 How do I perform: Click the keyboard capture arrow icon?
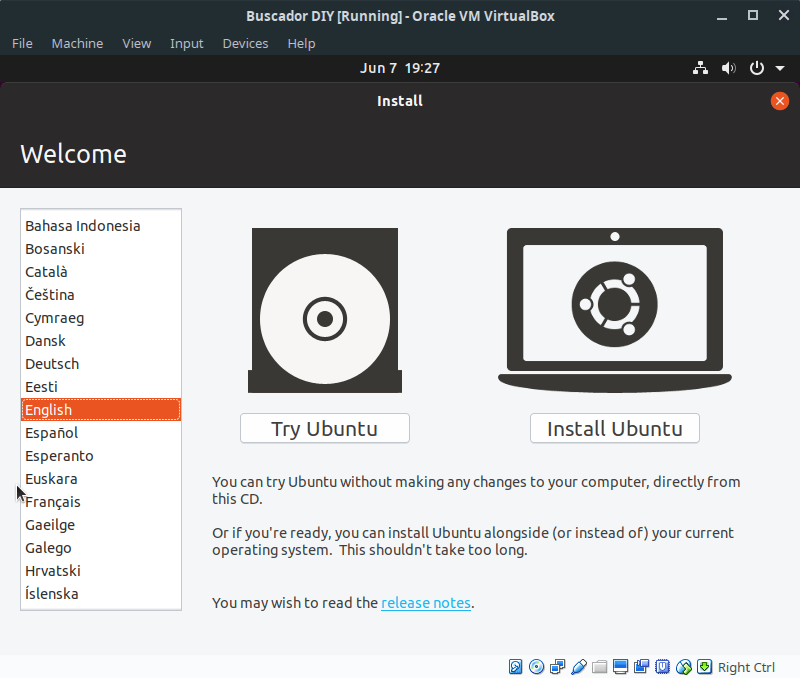pyautogui.click(x=705, y=667)
